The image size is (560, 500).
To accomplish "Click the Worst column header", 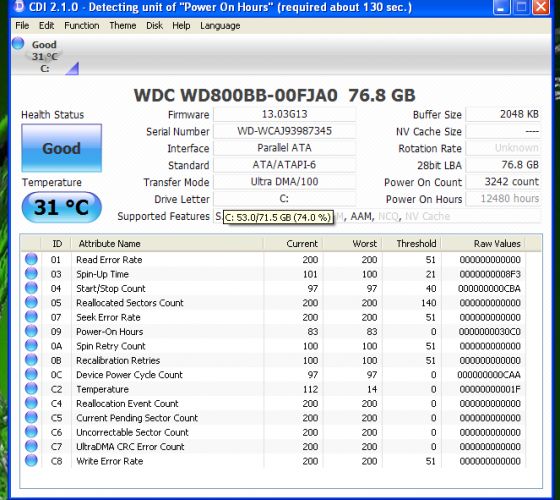I will (352, 244).
